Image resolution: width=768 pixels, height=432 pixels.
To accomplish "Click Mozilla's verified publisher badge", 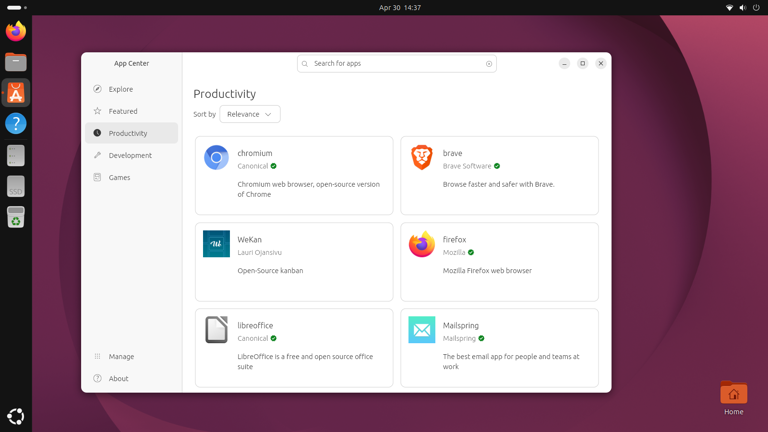I will point(471,252).
